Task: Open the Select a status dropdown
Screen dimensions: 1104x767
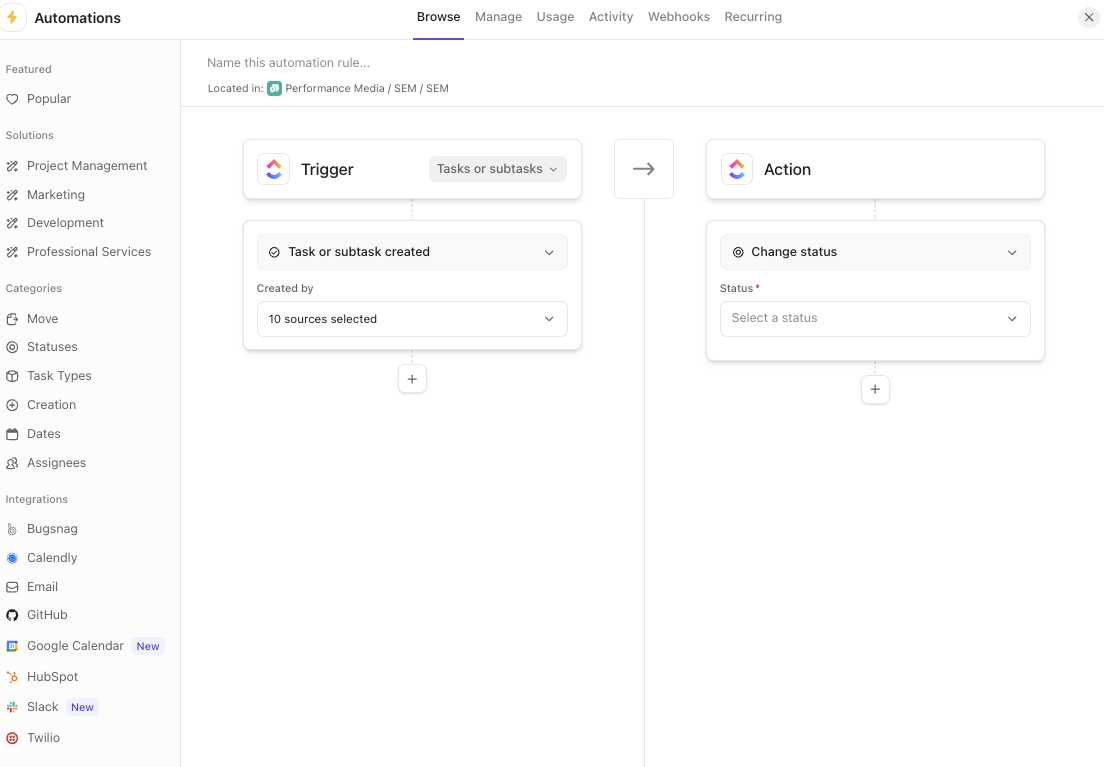Action: coord(875,318)
